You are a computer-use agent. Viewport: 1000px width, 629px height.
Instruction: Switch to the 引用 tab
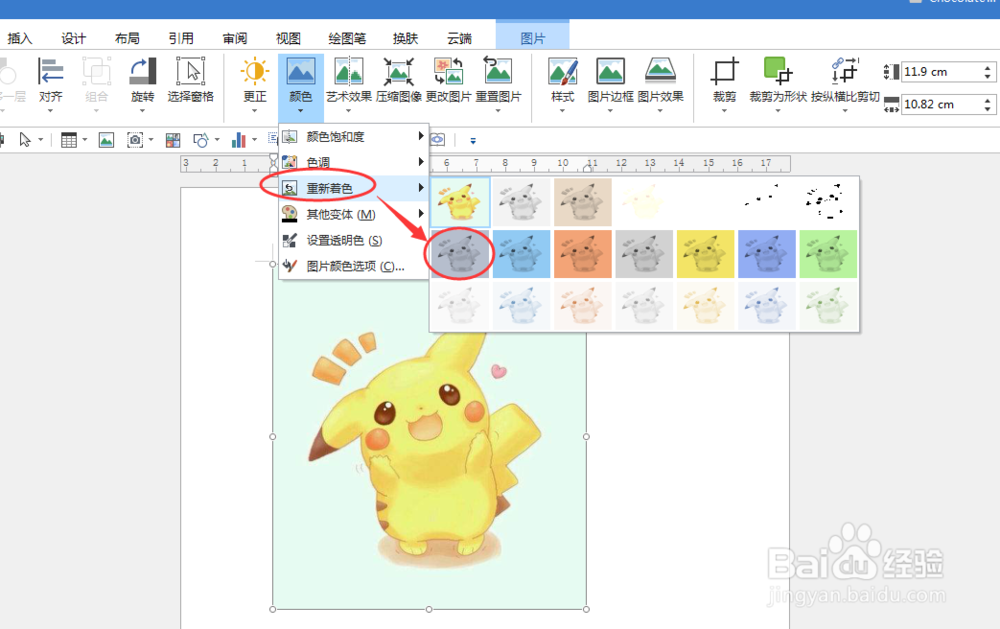(181, 38)
